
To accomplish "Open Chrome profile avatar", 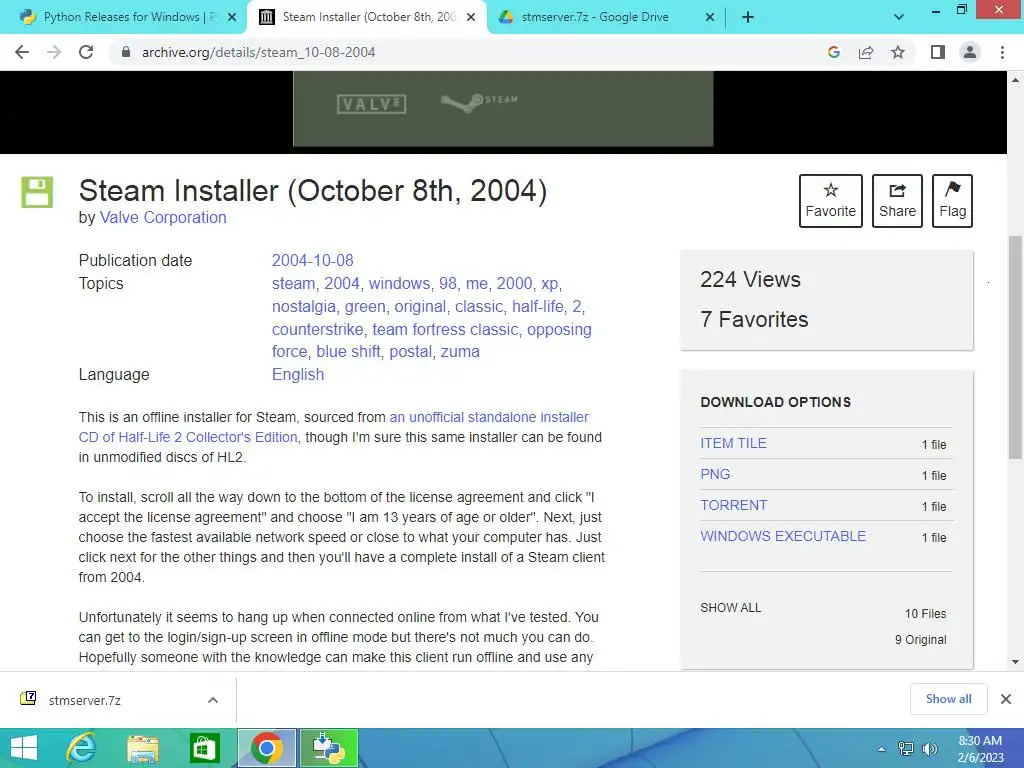I will pos(970,52).
